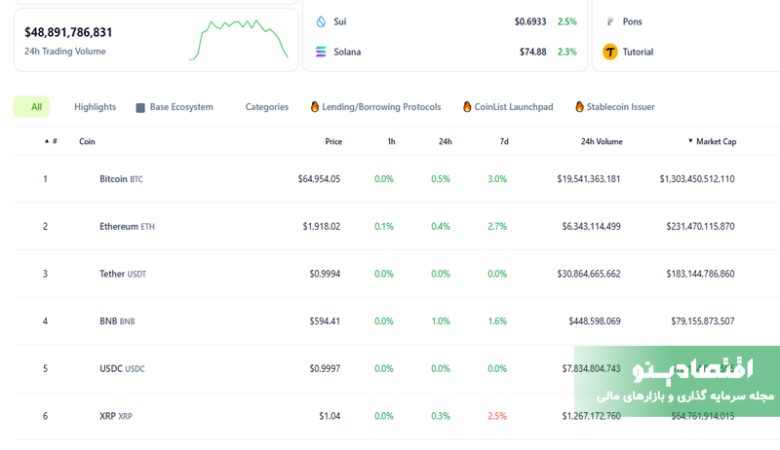Filter by Stablecoin Issuer

pyautogui.click(x=615, y=107)
